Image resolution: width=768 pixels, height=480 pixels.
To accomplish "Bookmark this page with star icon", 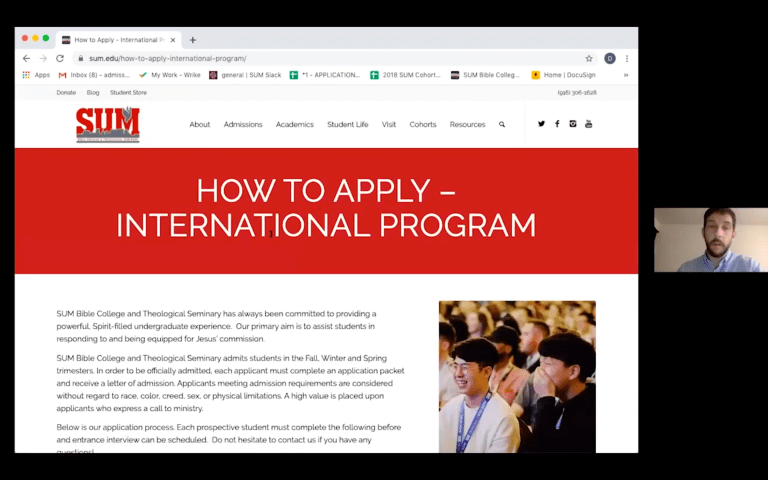I will point(589,59).
